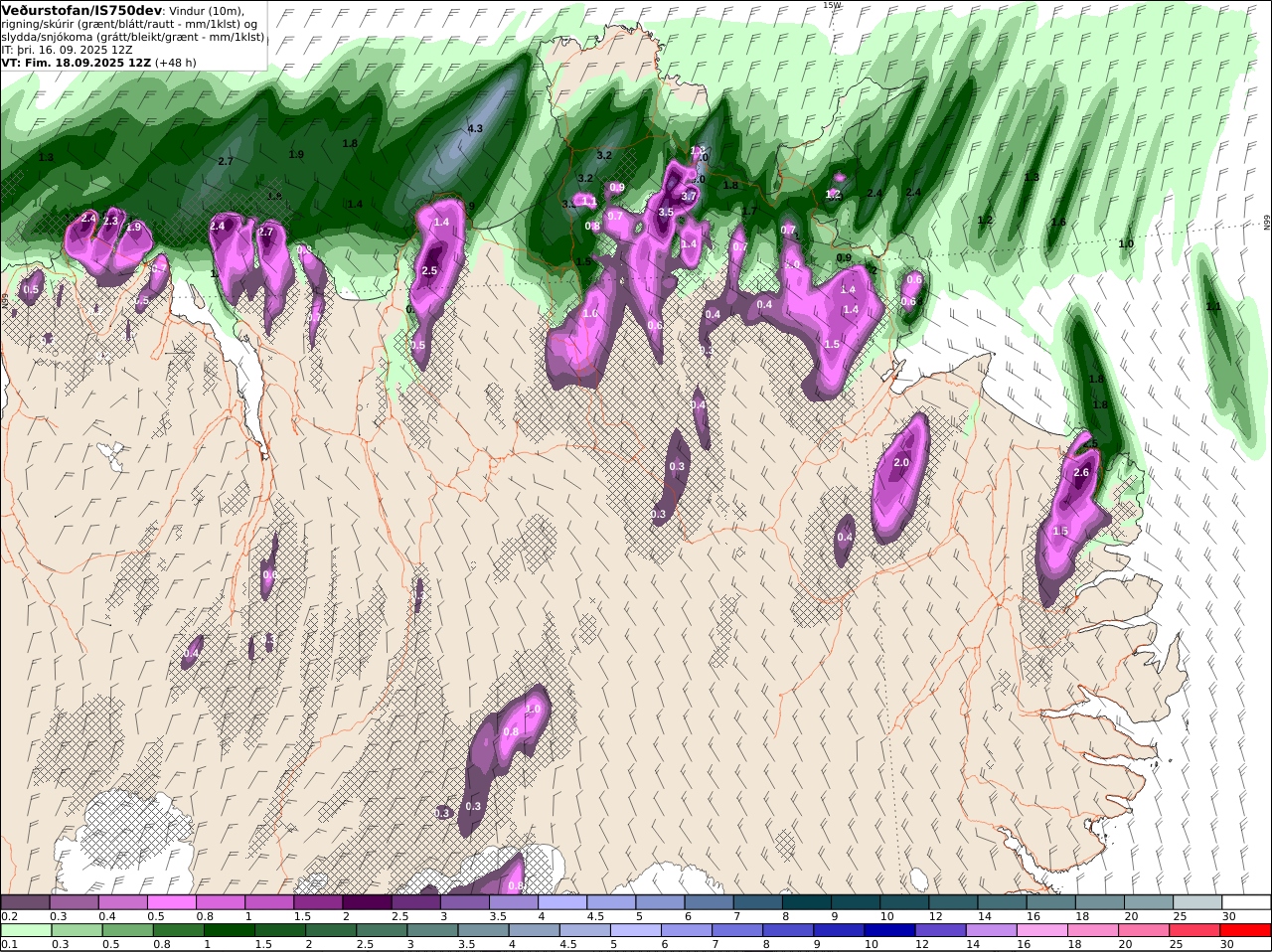Click the 'VT: Fim. 18.09.2025 12Z' line
Screen dimensions: 1272x952
[x=76, y=62]
